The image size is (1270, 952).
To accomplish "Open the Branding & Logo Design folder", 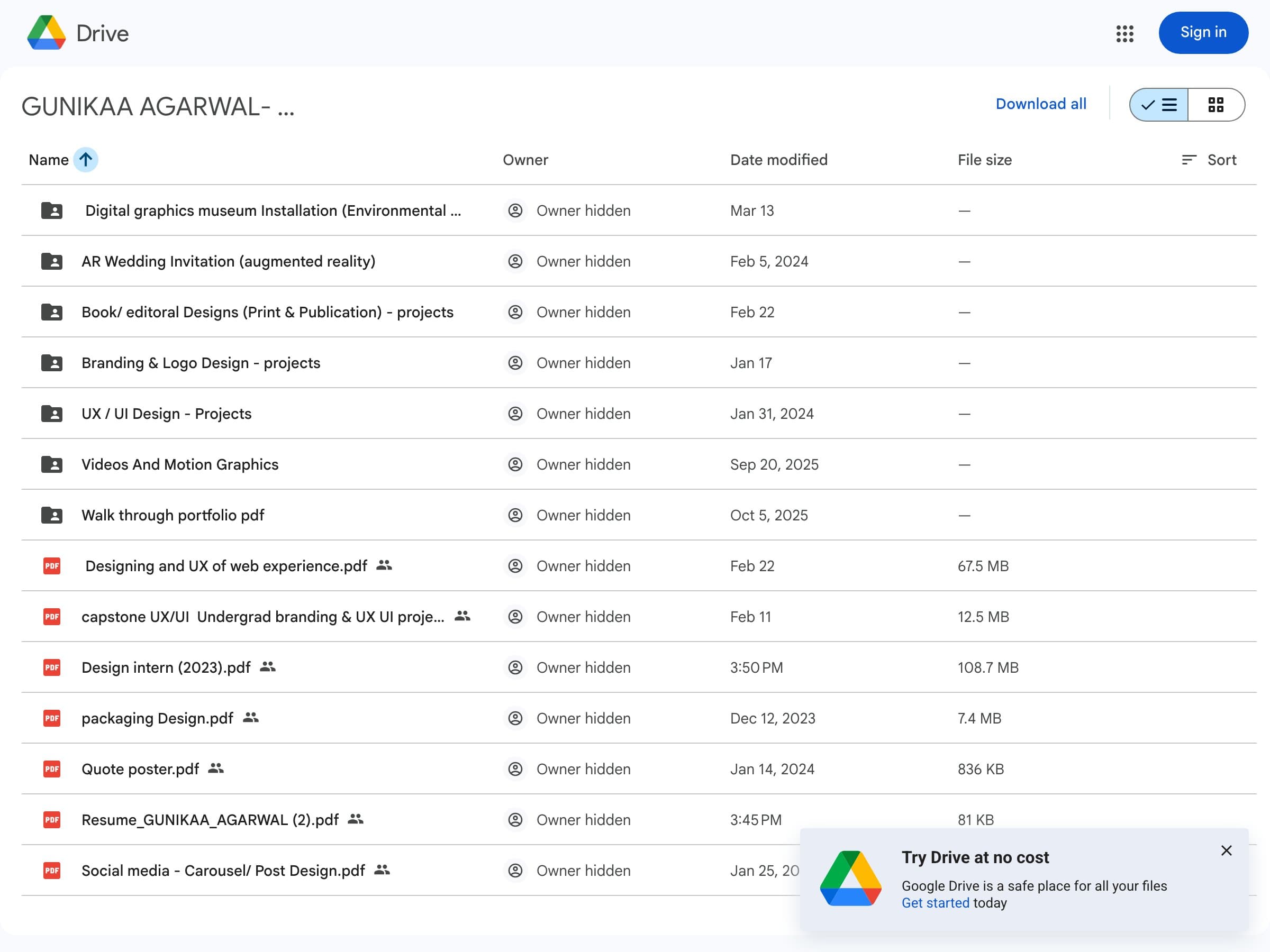I will click(201, 363).
